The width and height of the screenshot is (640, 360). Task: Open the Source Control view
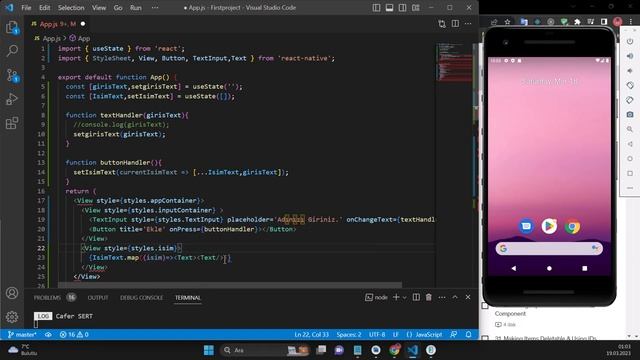[12, 75]
